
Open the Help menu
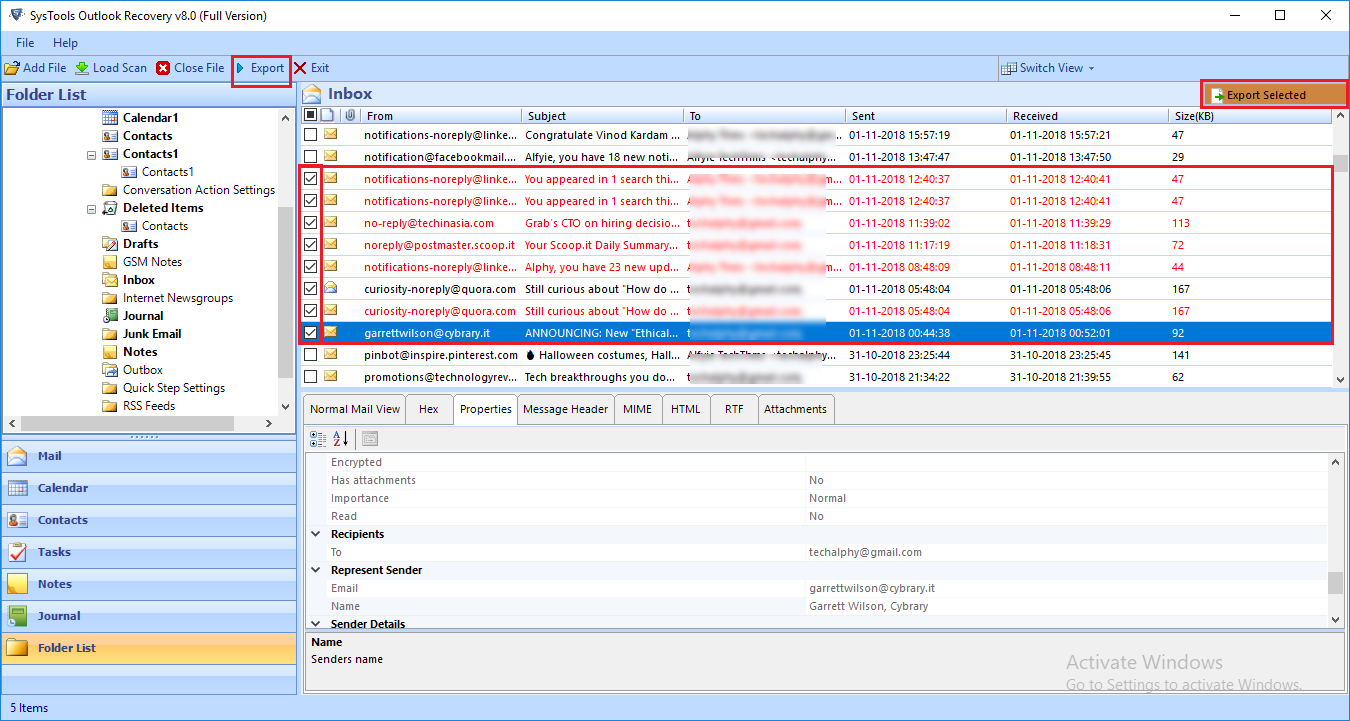pyautogui.click(x=65, y=43)
